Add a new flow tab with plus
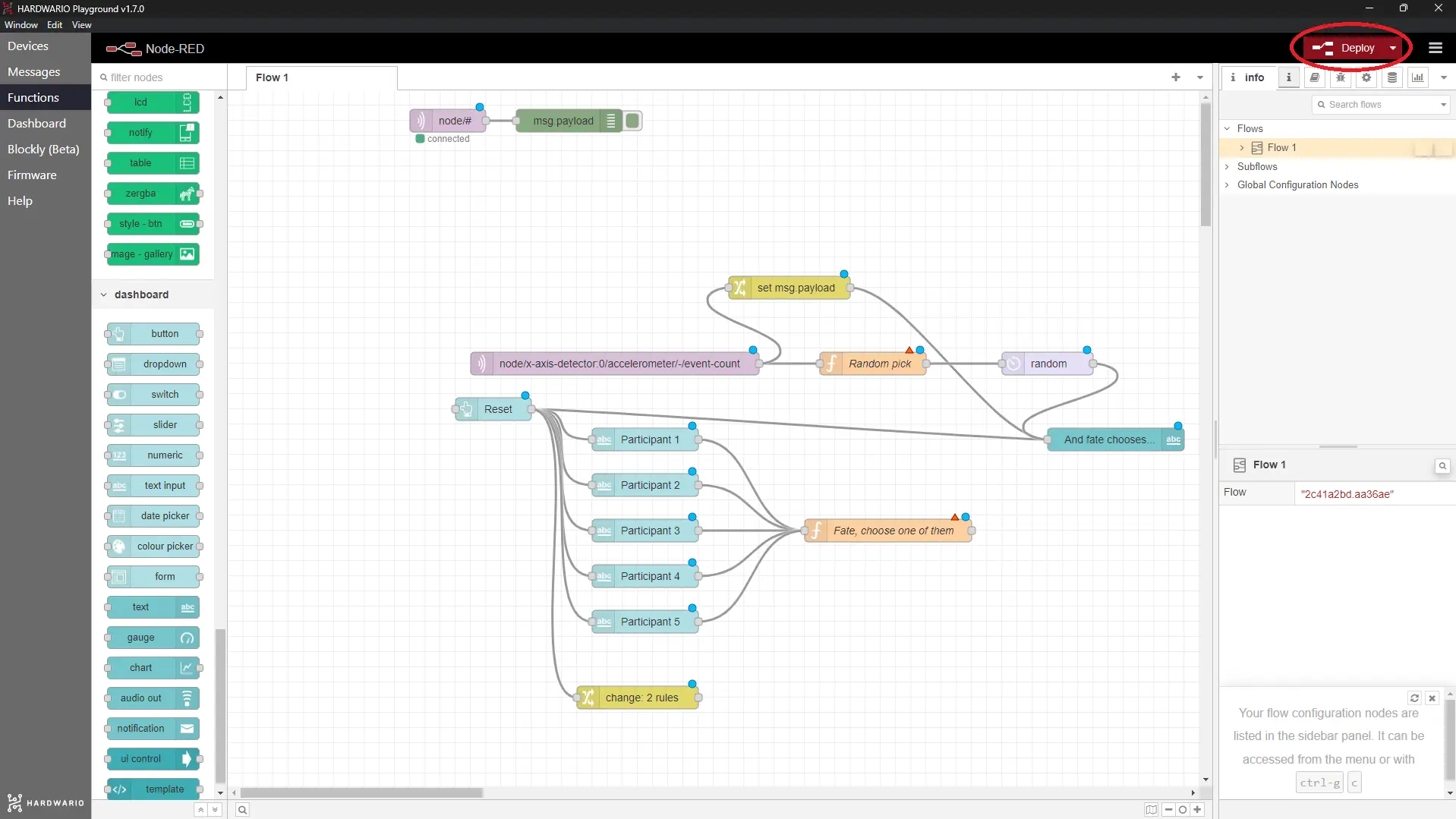The height and width of the screenshot is (819, 1456). click(1176, 77)
